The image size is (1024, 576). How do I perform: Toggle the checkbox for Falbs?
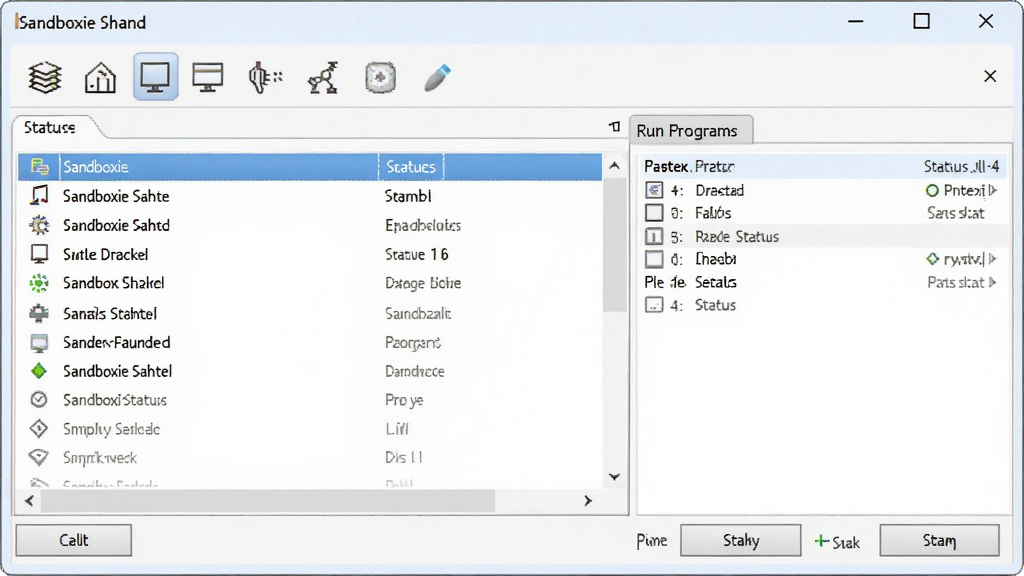654,213
